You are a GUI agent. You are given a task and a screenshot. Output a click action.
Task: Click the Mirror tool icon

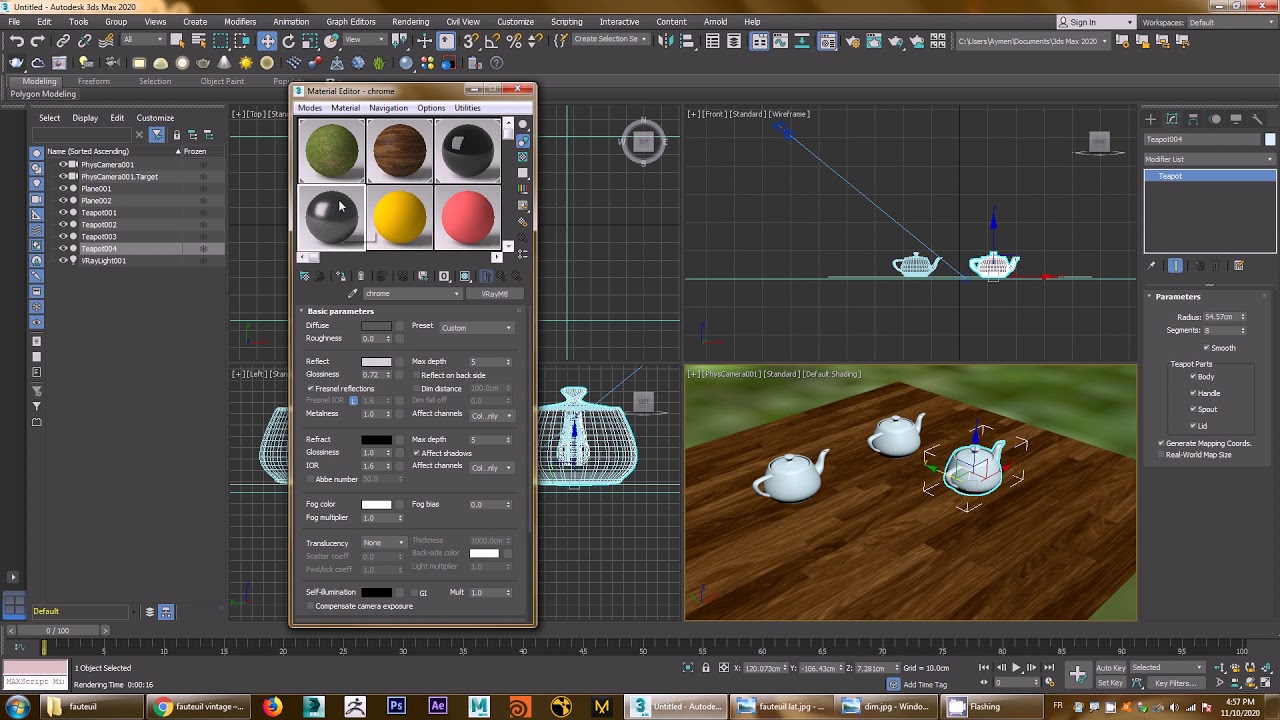click(x=665, y=41)
